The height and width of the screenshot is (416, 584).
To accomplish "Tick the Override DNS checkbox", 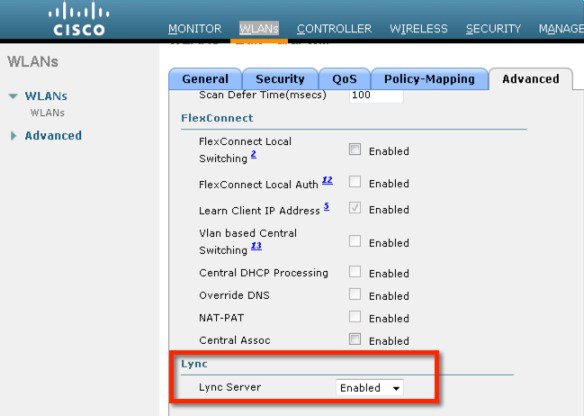I will (355, 294).
